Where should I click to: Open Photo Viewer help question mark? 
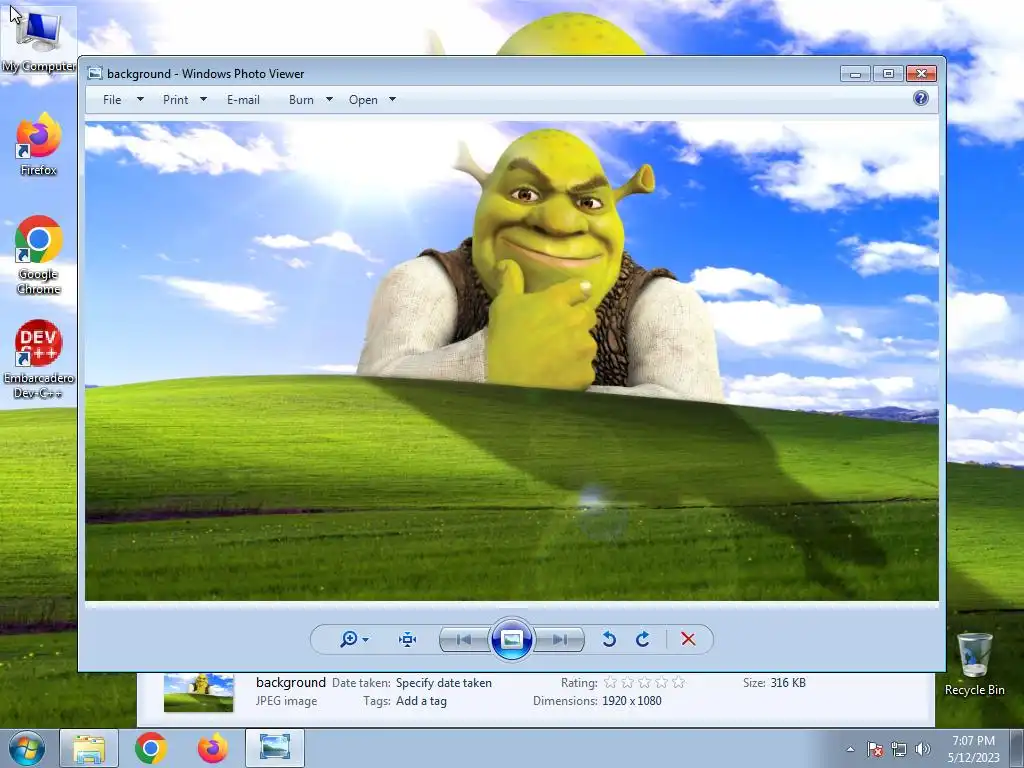coord(921,99)
